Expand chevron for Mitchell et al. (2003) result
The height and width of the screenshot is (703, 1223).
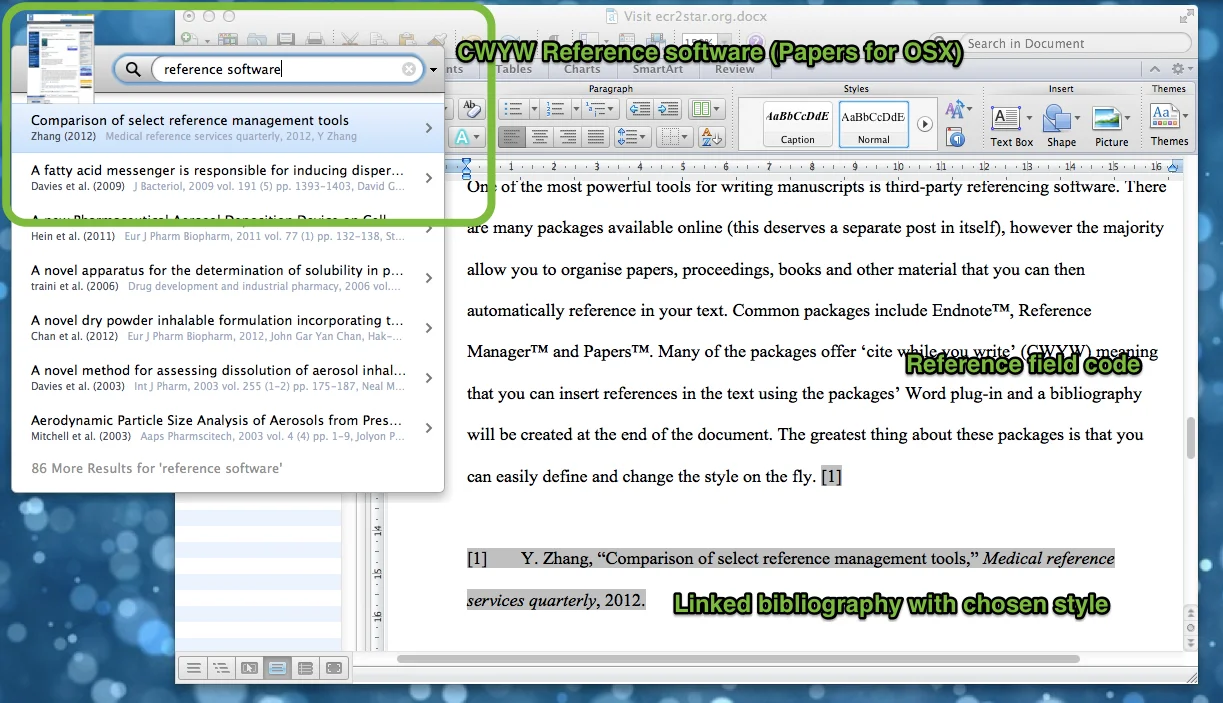pos(429,428)
